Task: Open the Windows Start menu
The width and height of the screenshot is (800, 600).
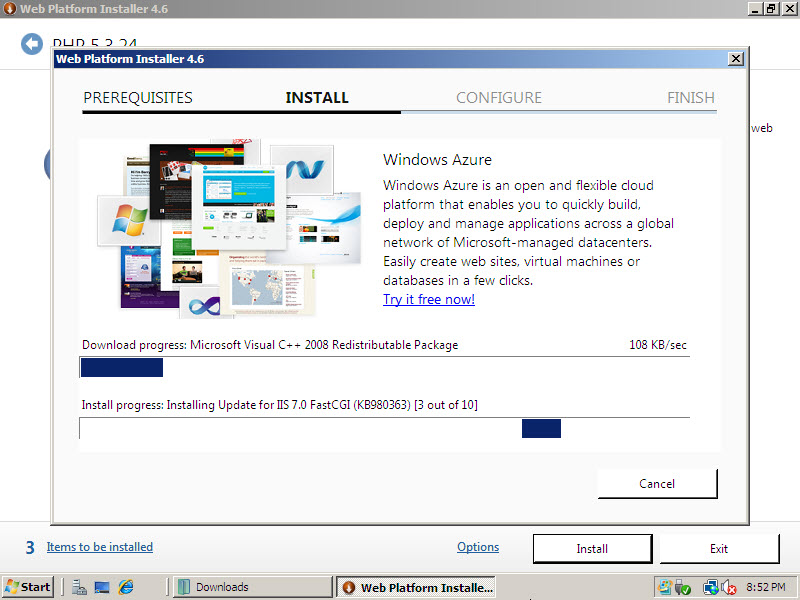Action: pos(29,587)
